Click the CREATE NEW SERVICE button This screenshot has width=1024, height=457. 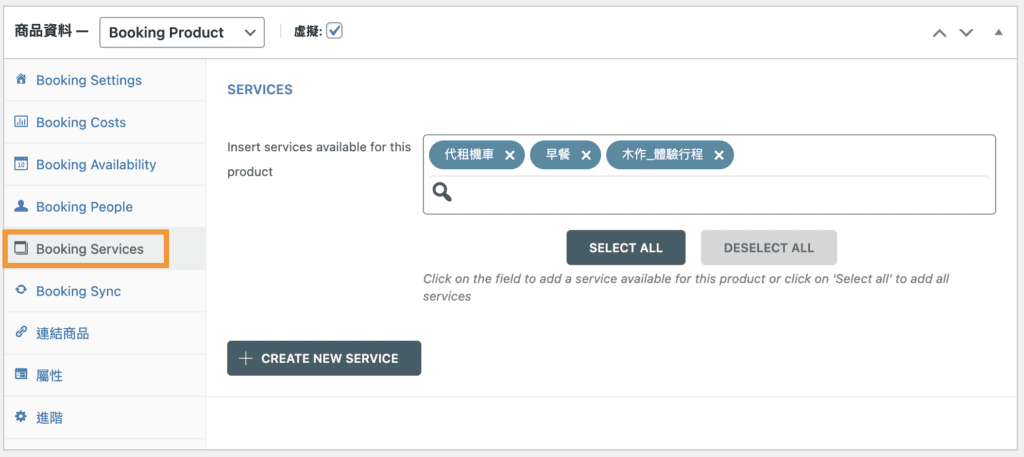pyautogui.click(x=324, y=358)
